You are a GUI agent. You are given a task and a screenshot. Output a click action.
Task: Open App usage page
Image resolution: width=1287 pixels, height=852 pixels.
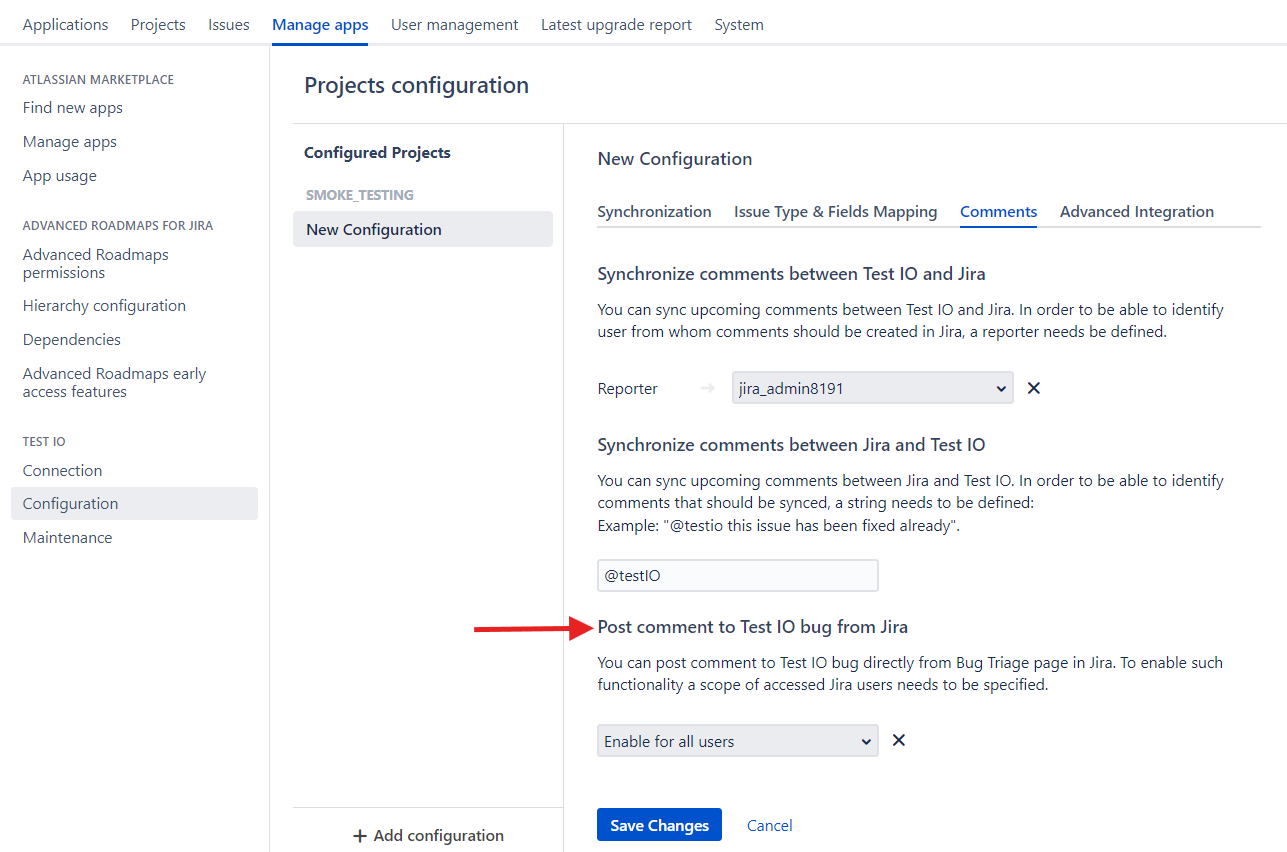click(x=60, y=176)
